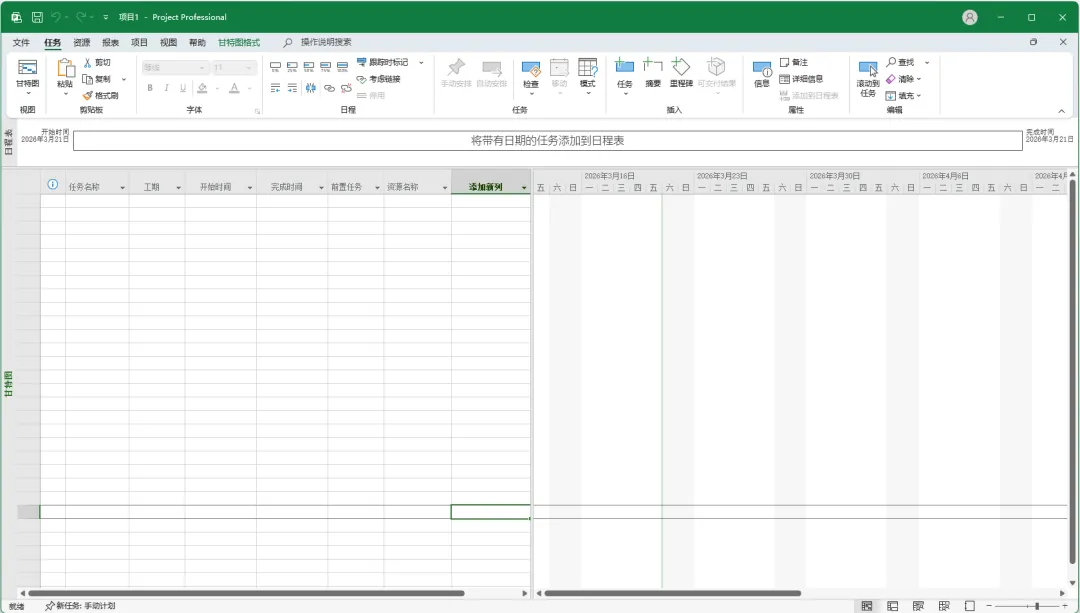This screenshot has width=1080, height=613.
Task: Click the Indent Task icon
Action: 292,87
